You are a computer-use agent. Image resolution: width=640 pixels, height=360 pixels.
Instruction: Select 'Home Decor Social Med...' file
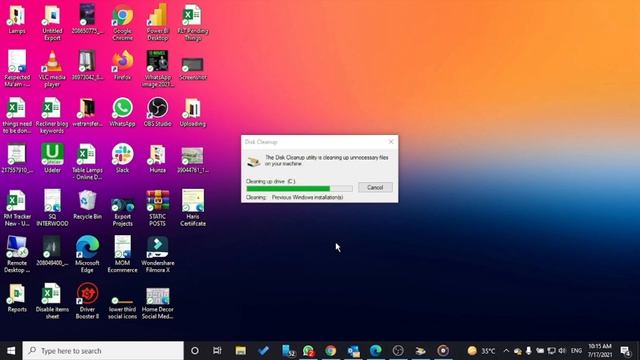[158, 304]
